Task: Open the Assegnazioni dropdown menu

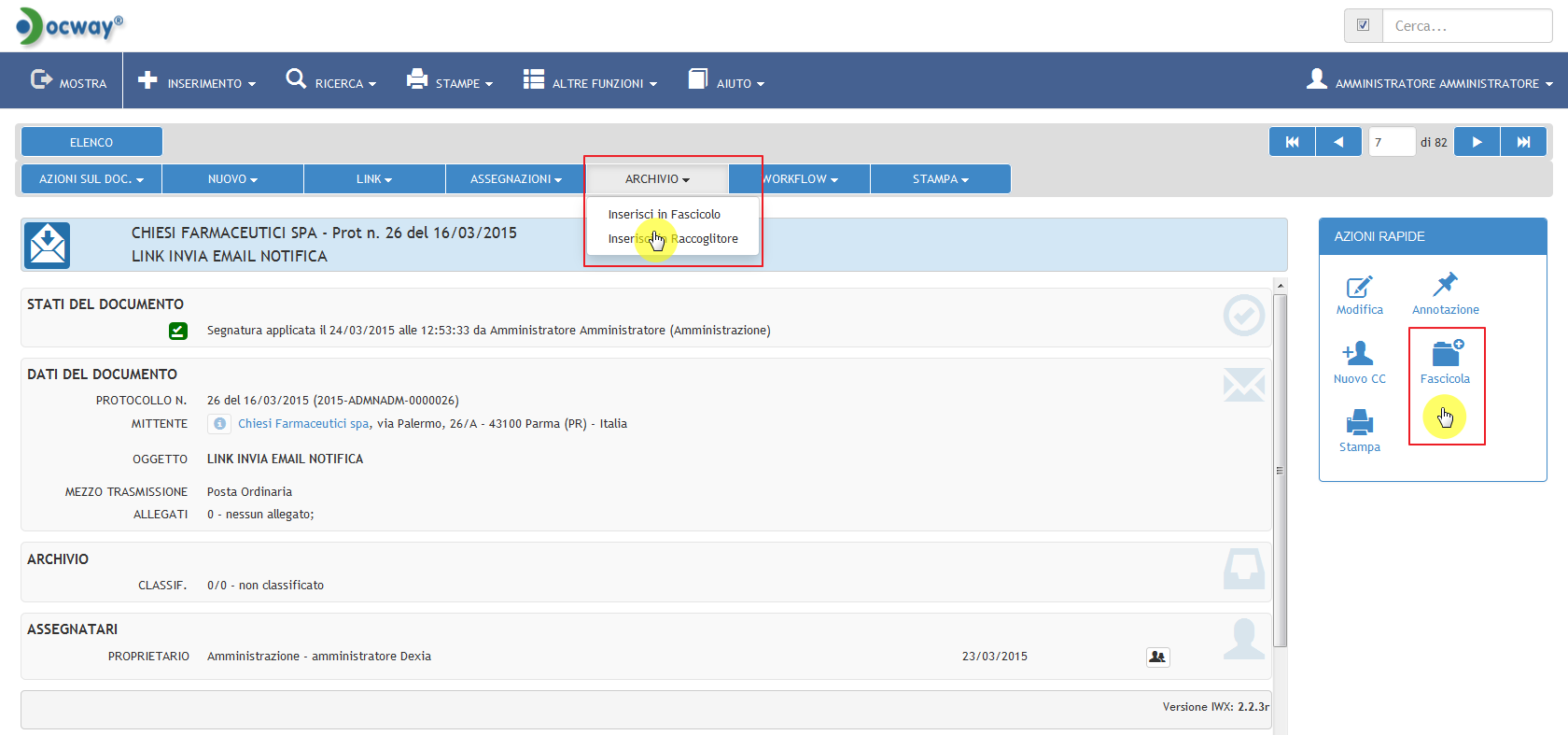Action: [x=515, y=179]
